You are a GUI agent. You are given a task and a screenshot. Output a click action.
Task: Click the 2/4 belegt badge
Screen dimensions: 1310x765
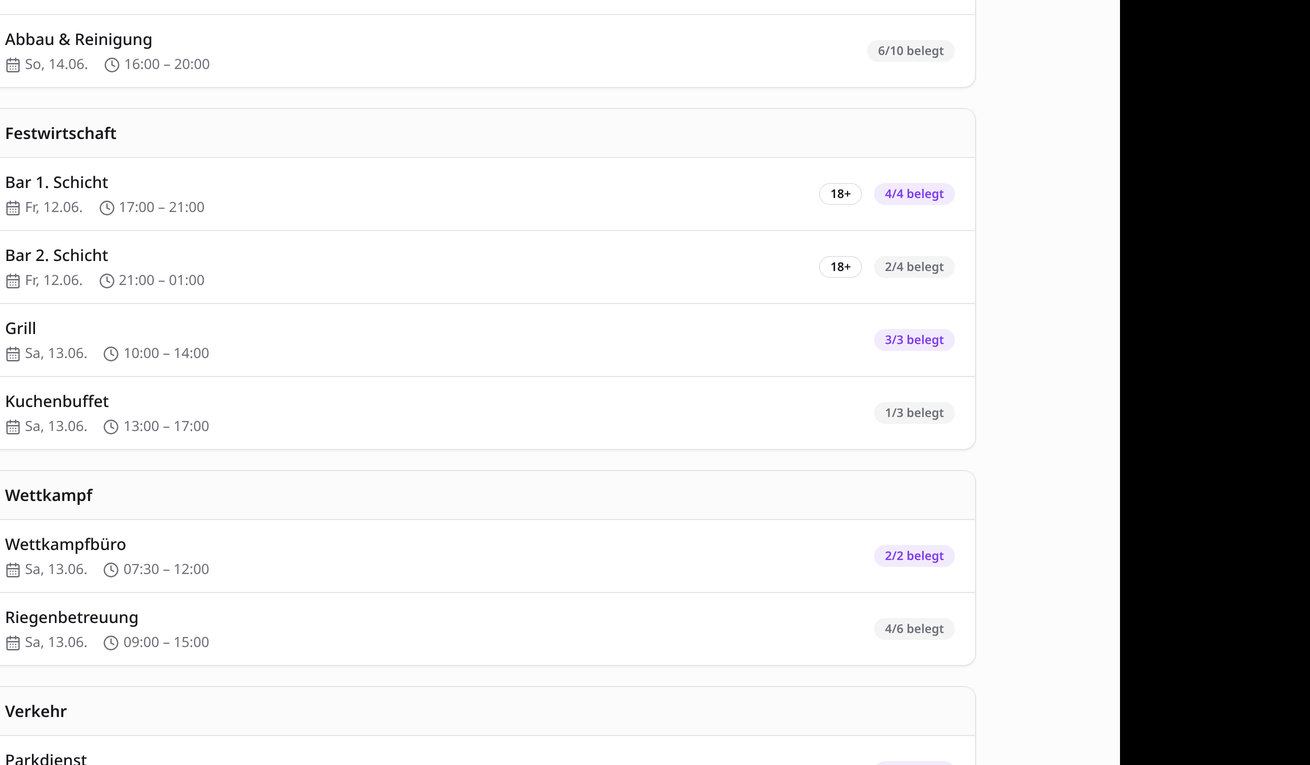tap(914, 267)
